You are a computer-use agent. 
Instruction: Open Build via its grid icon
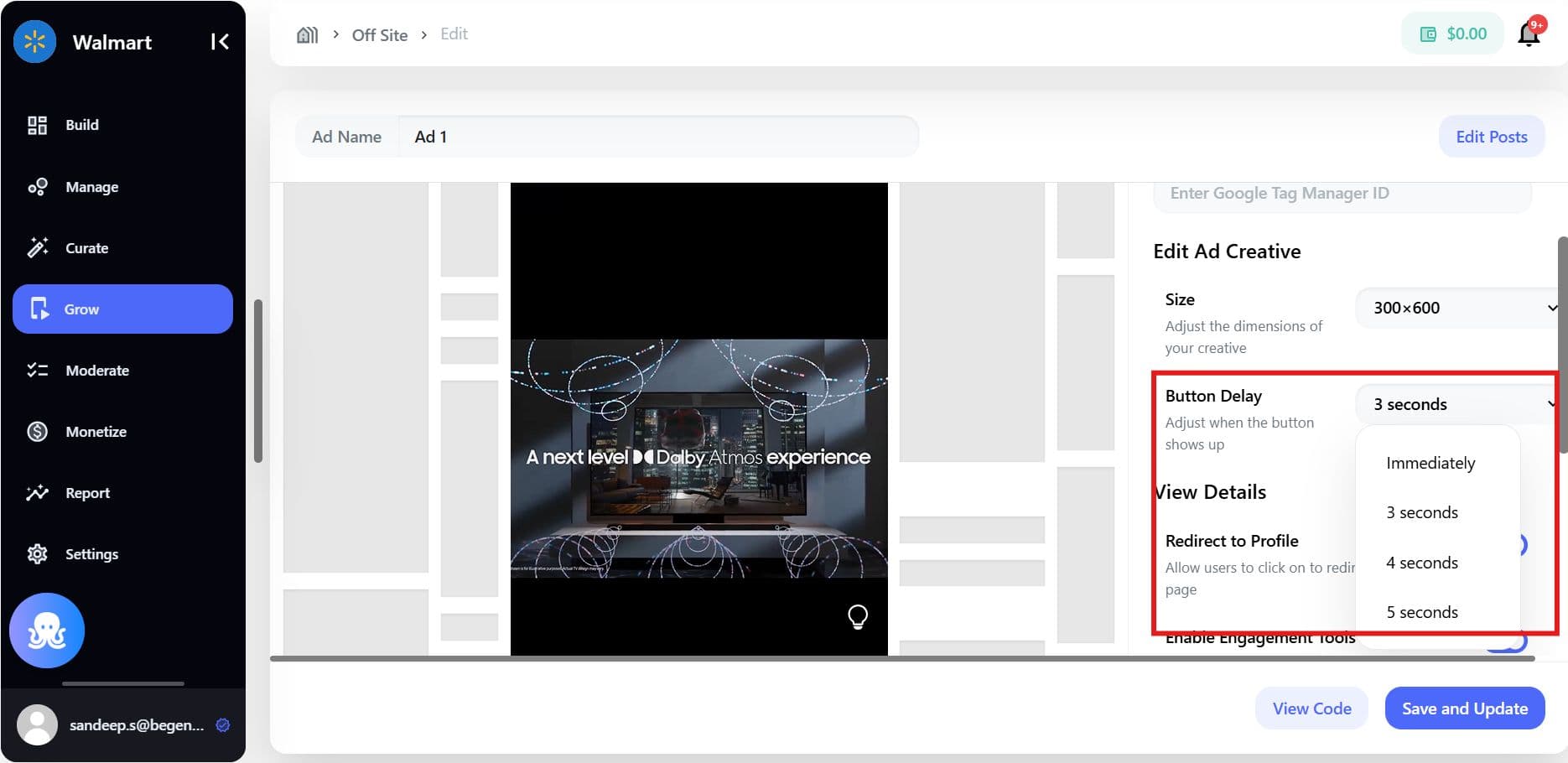(37, 125)
